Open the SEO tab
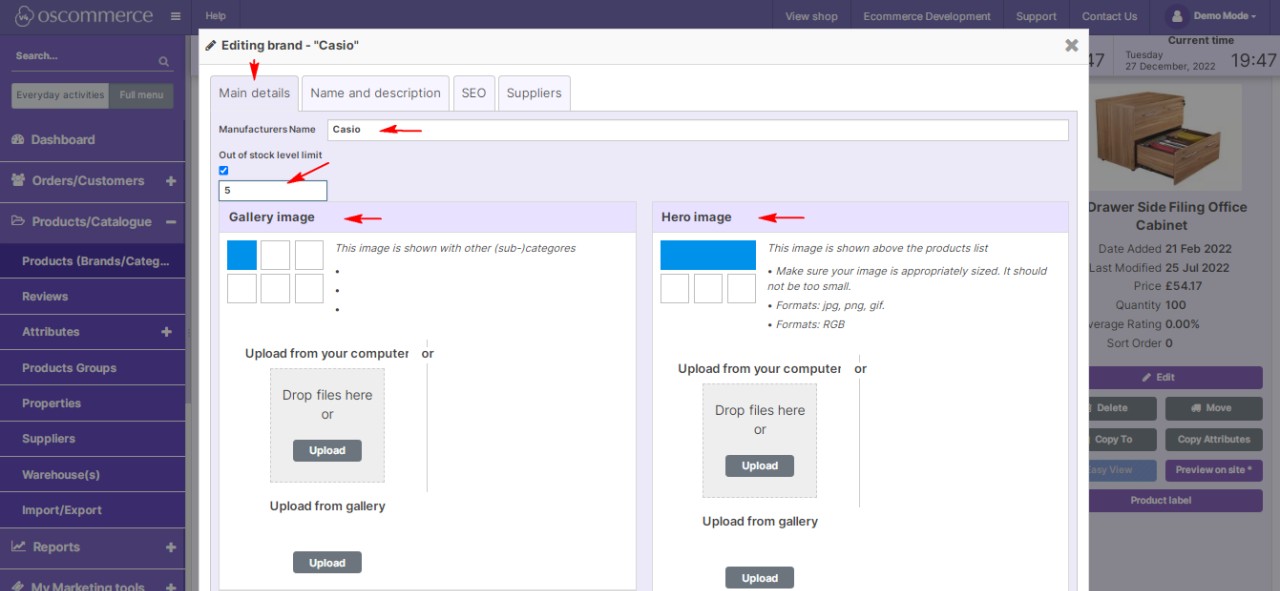 tap(474, 93)
